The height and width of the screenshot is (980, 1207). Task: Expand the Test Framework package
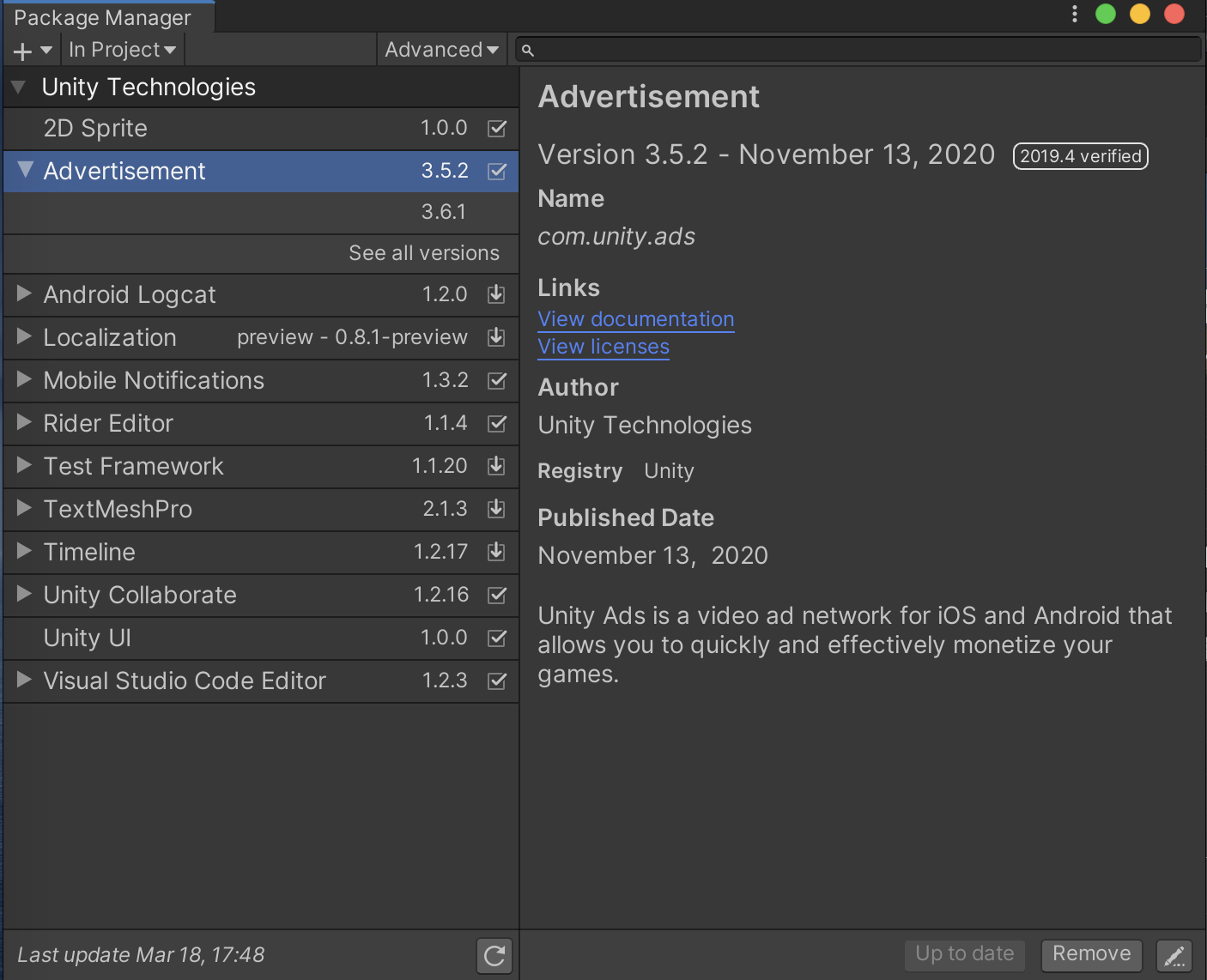click(x=24, y=465)
